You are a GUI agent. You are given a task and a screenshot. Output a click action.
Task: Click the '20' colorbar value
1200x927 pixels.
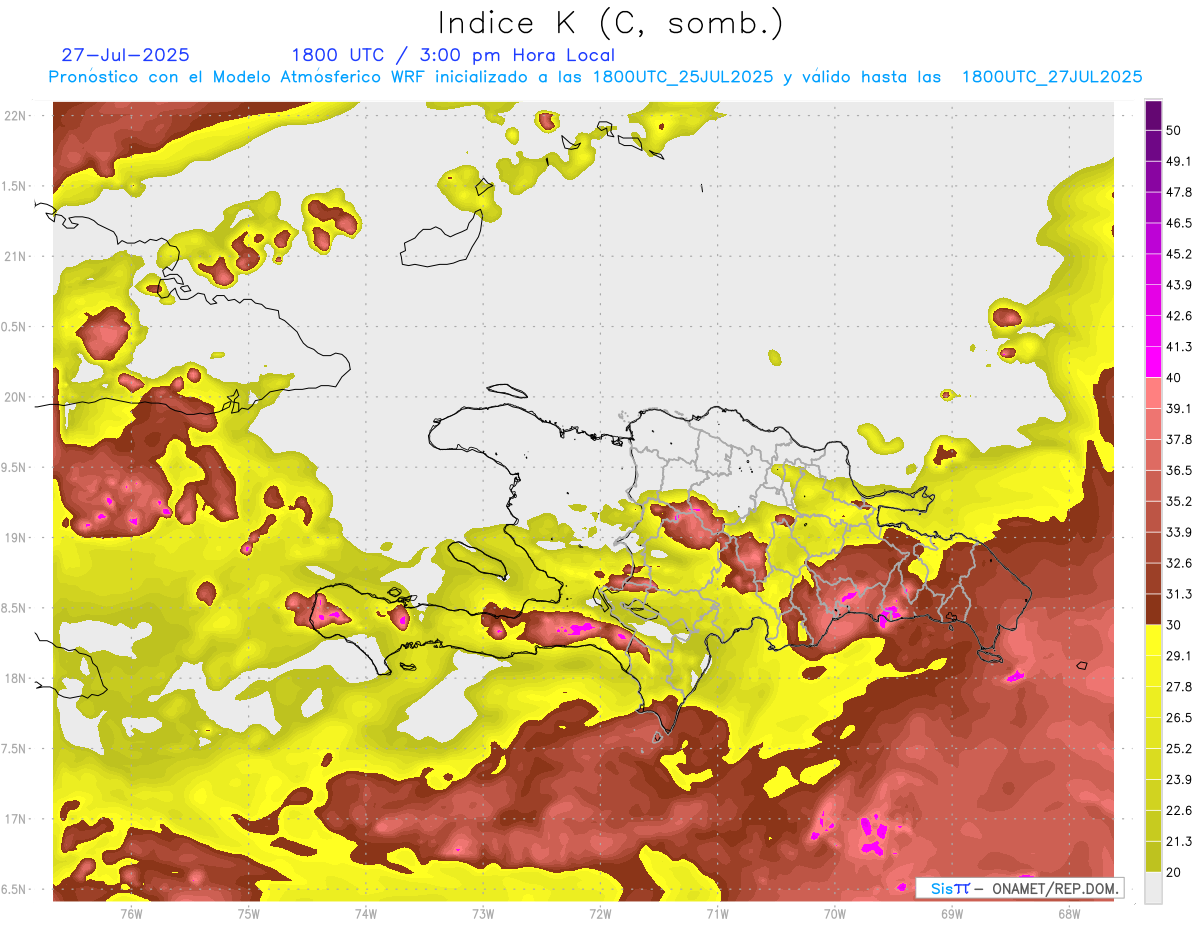[x=1175, y=872]
